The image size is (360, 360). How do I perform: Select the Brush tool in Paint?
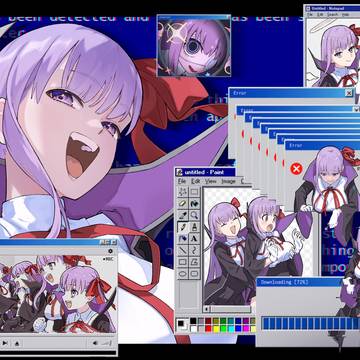194,227
